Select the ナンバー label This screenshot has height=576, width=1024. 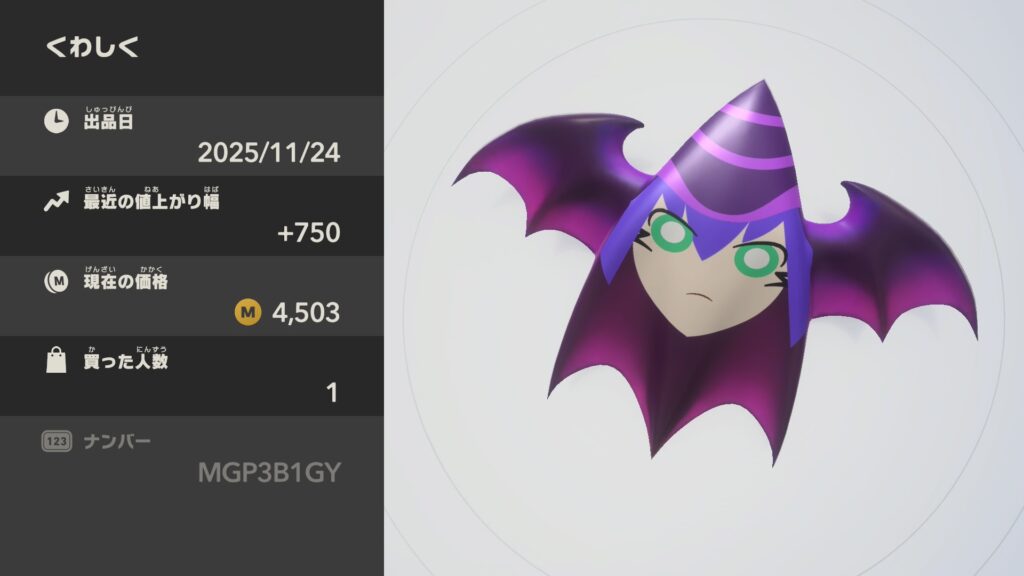tap(117, 441)
